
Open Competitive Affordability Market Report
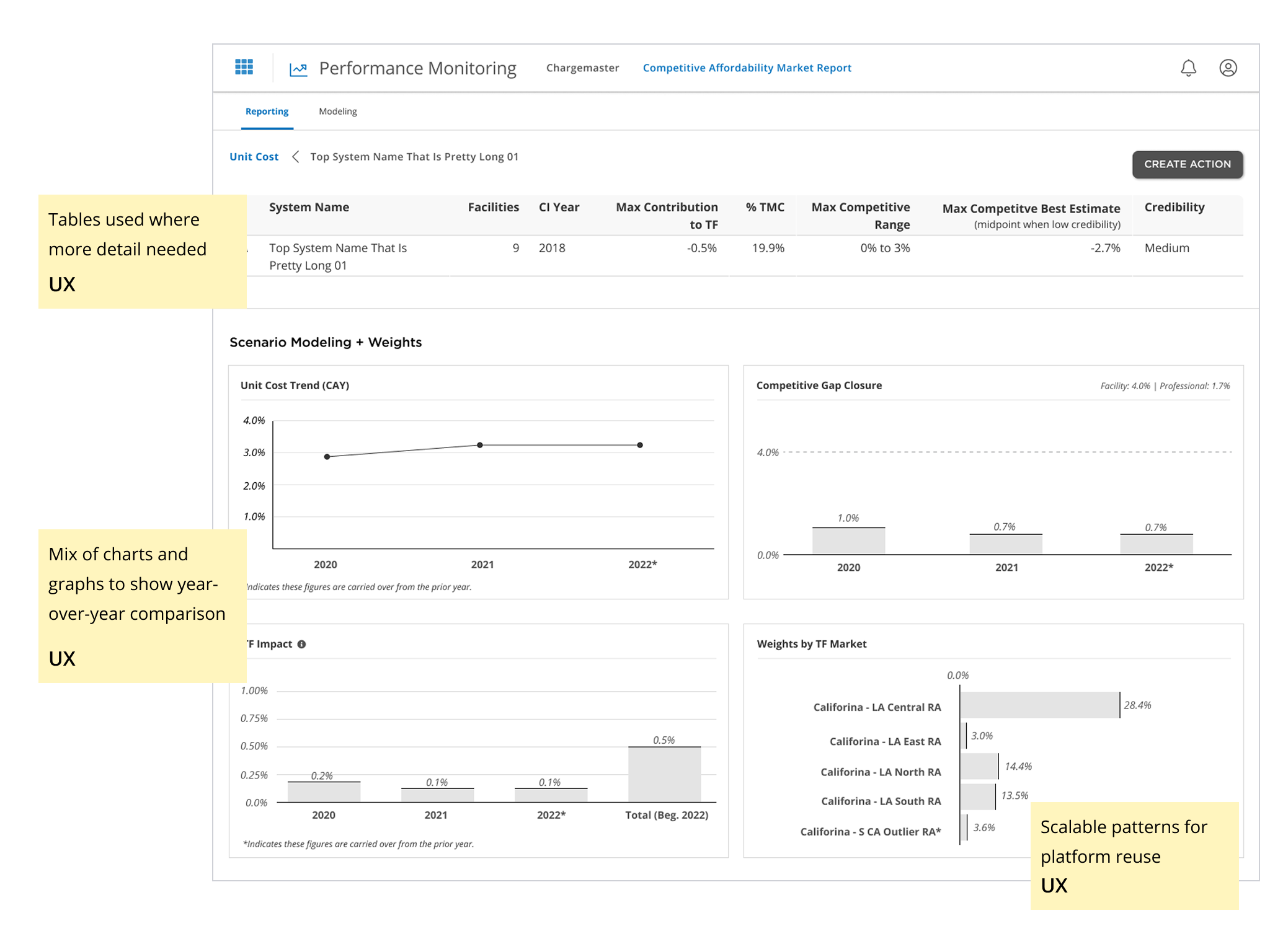point(747,68)
